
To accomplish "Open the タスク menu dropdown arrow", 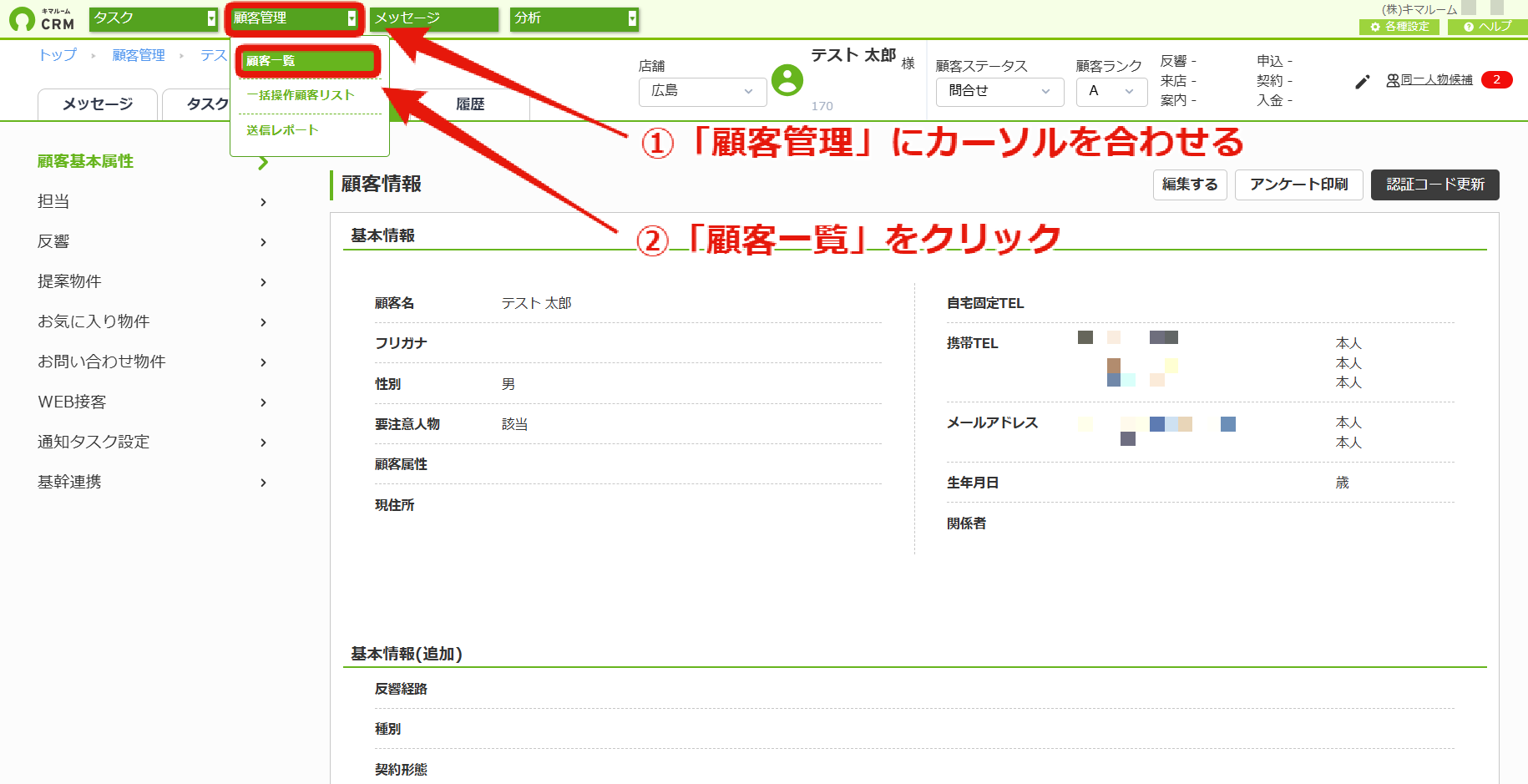I will click(211, 18).
